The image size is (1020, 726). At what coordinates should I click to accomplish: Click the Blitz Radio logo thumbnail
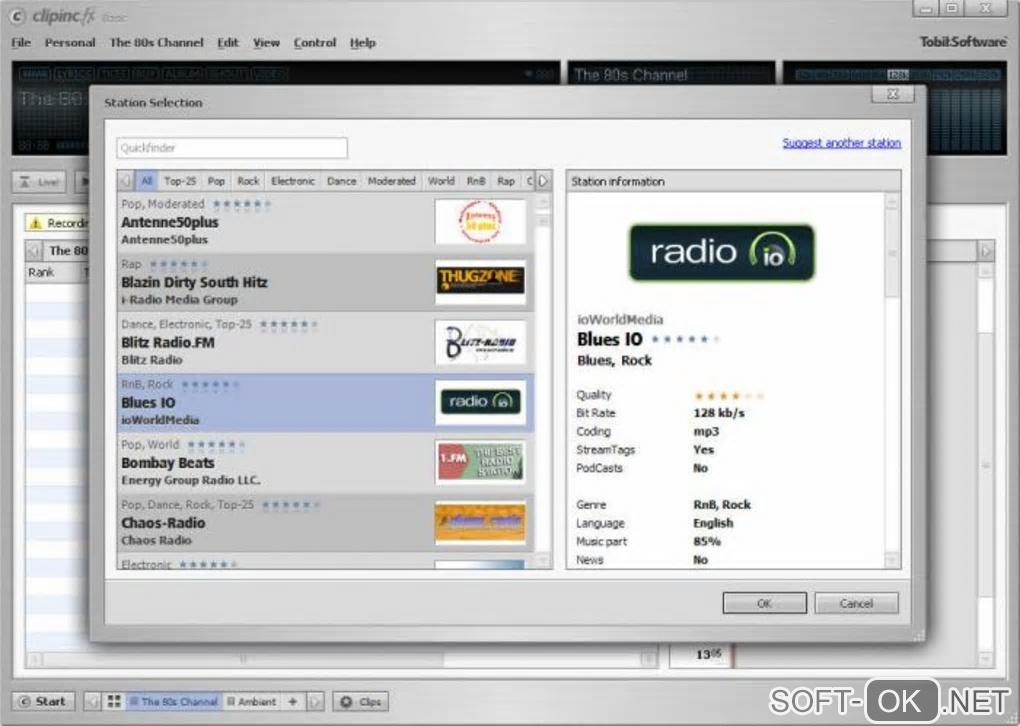480,342
